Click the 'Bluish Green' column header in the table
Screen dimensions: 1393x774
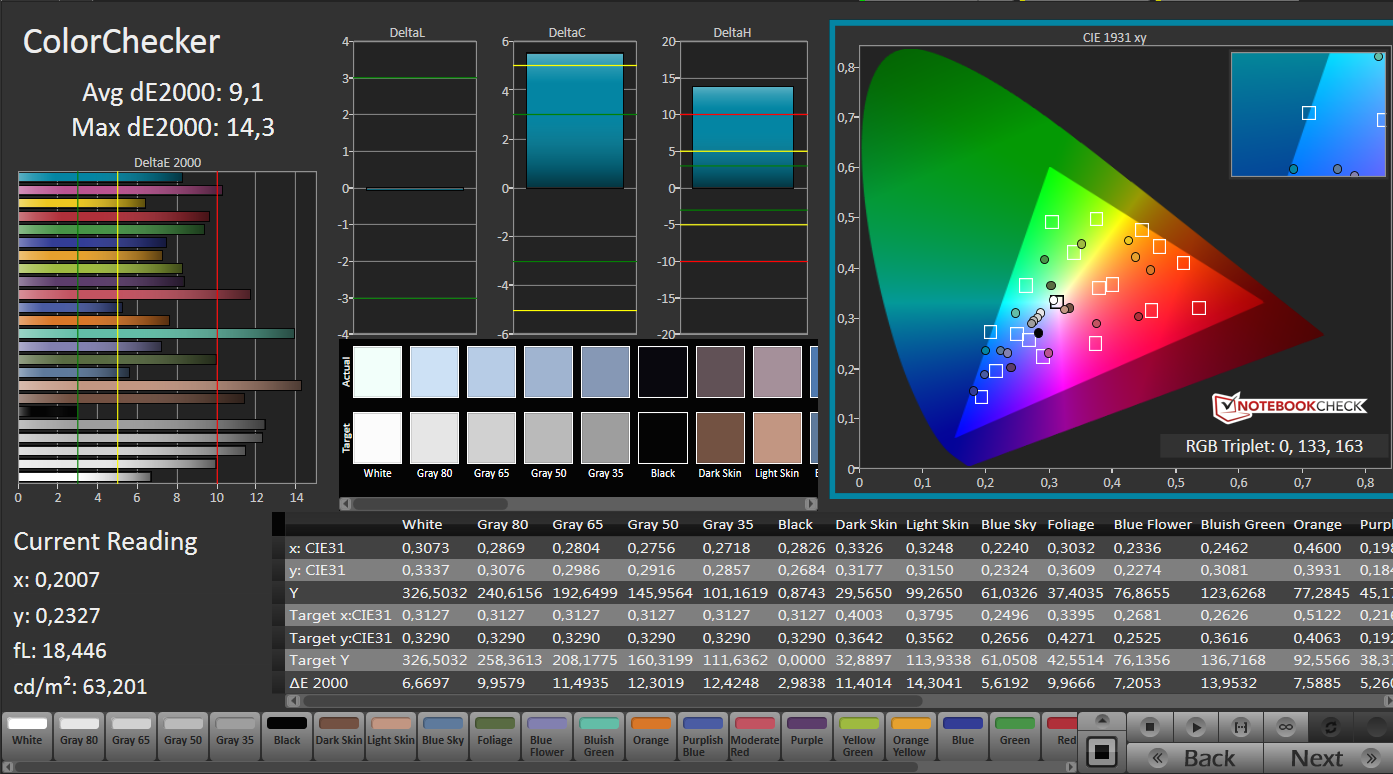point(1243,524)
